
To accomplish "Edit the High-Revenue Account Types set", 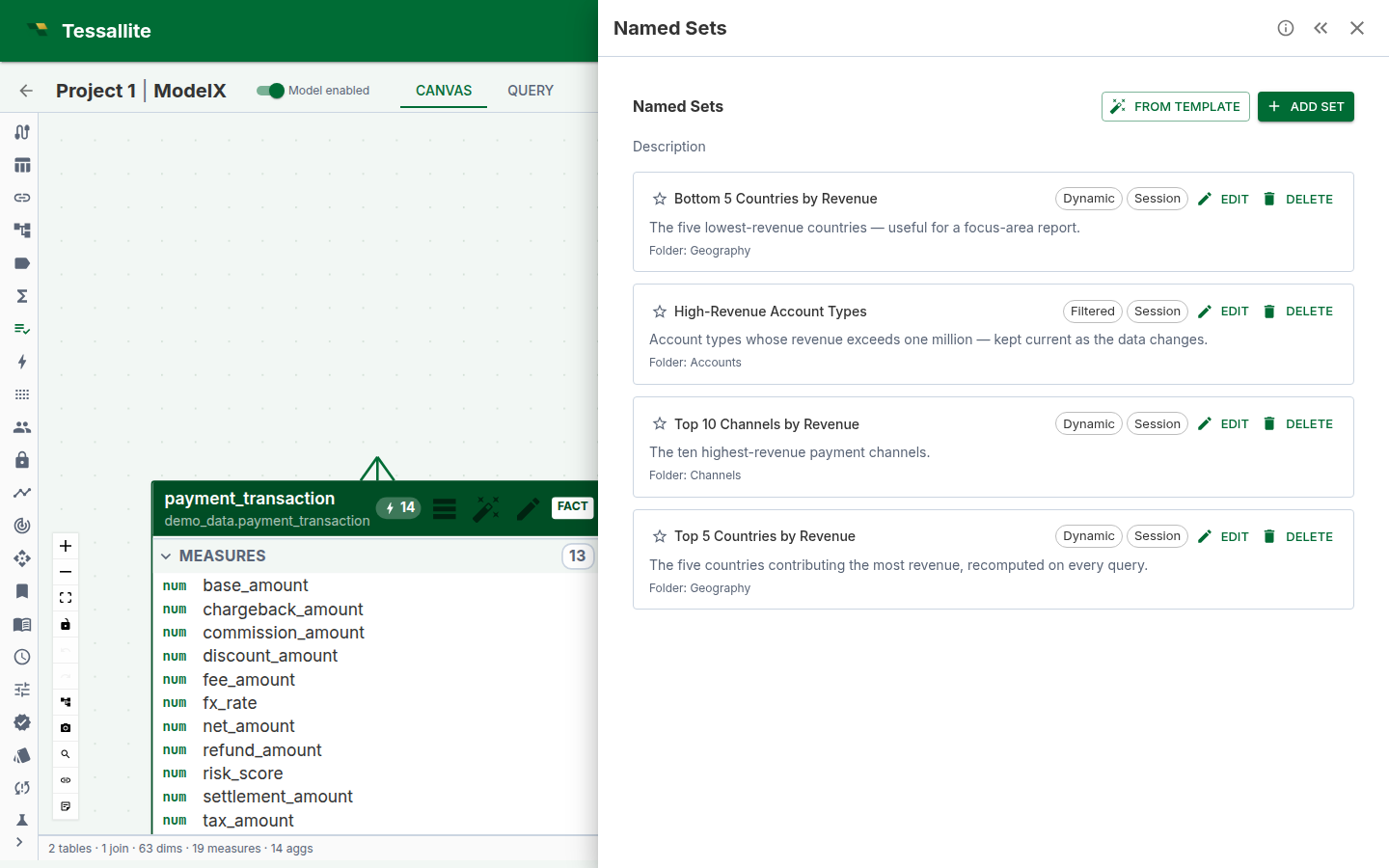I will (1223, 312).
